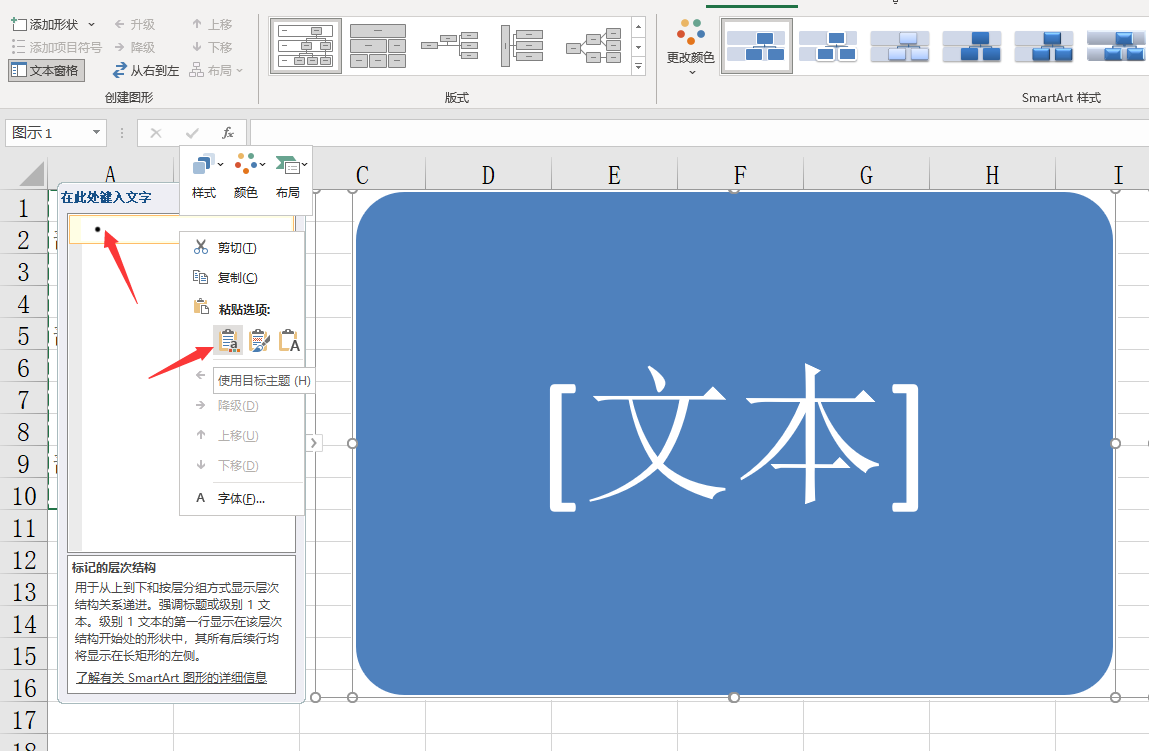Open the Name Box dropdown arrow

pos(96,133)
